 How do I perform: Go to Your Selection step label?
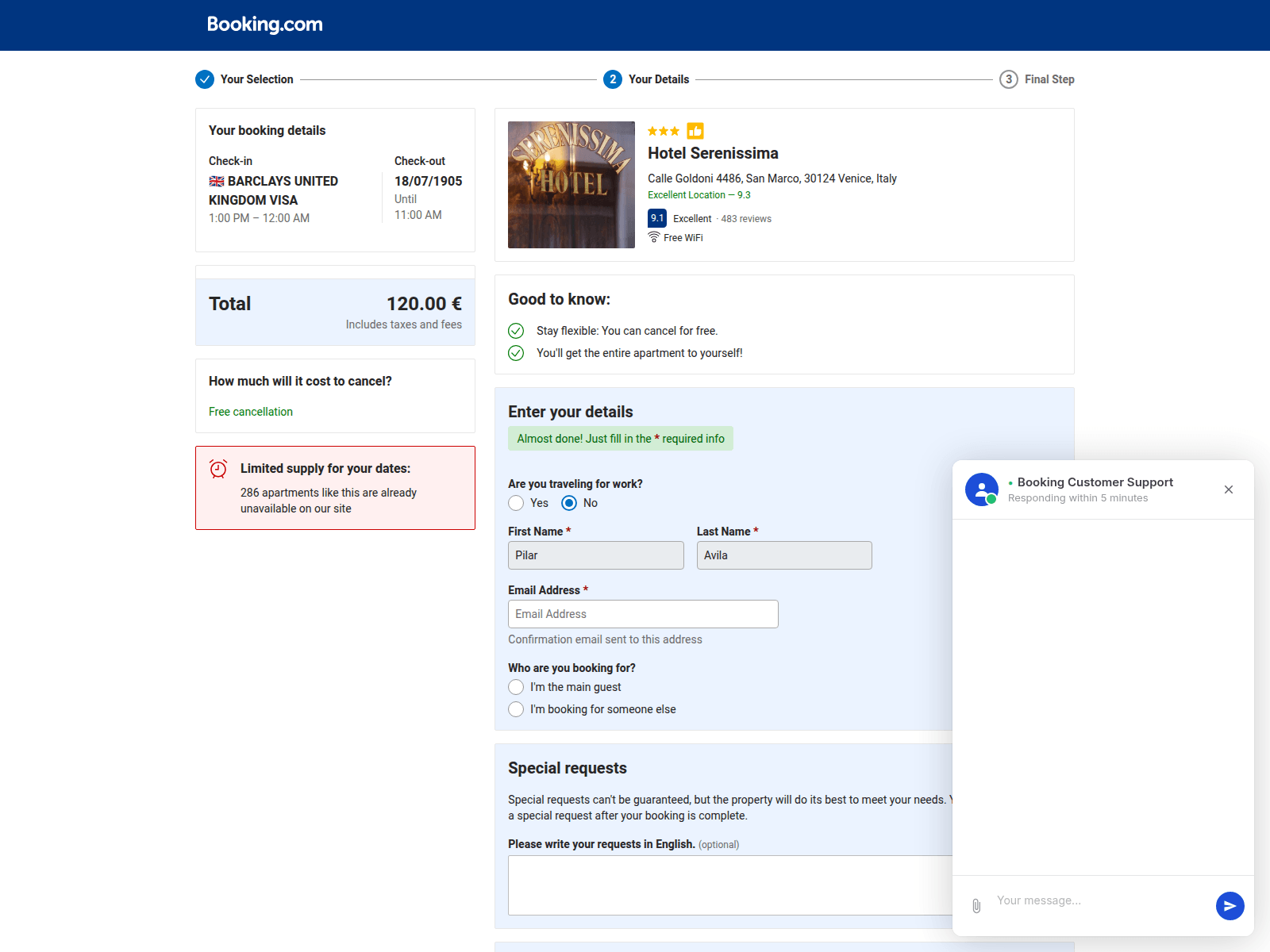[x=256, y=79]
